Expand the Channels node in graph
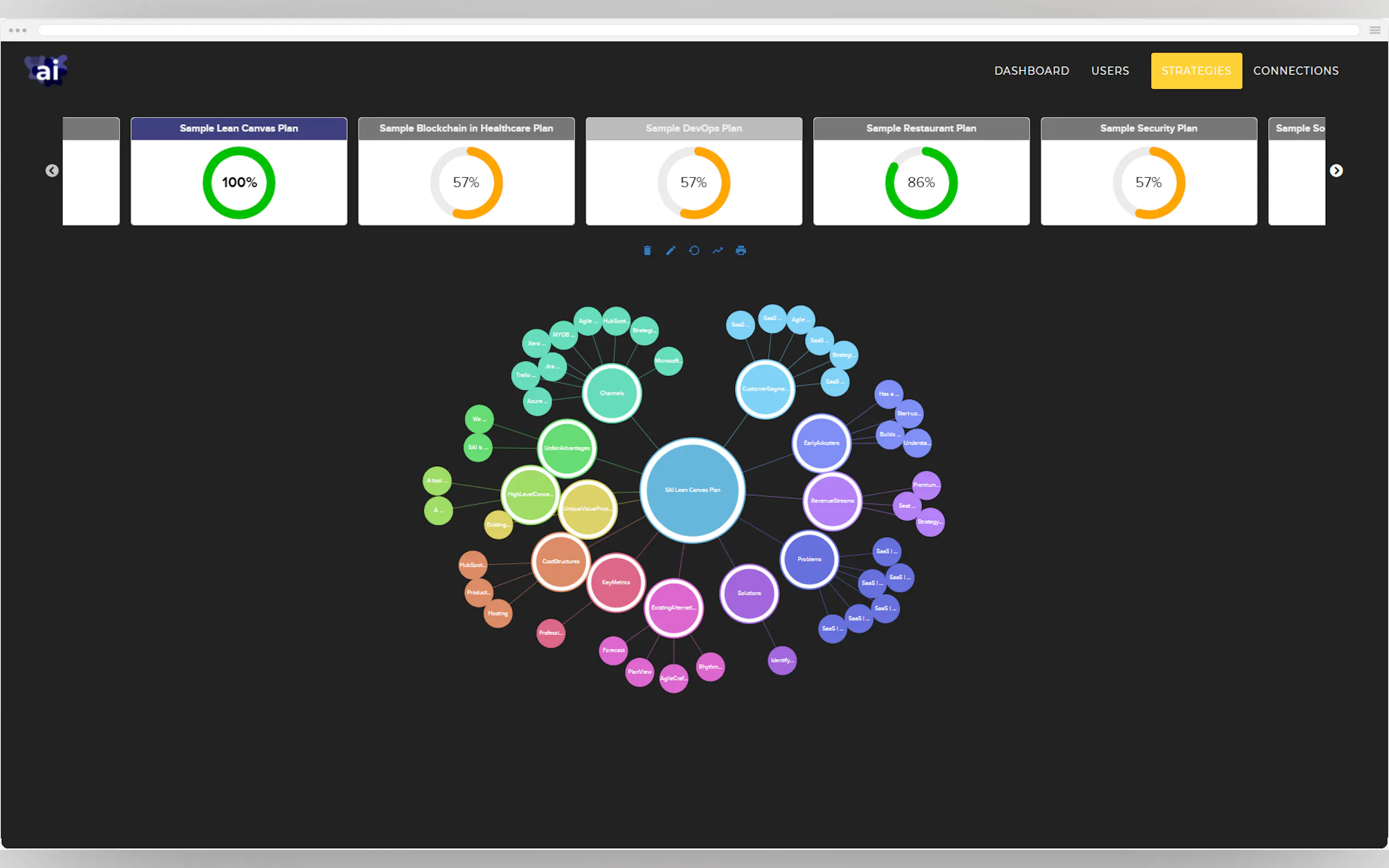Image resolution: width=1389 pixels, height=868 pixels. coord(611,393)
